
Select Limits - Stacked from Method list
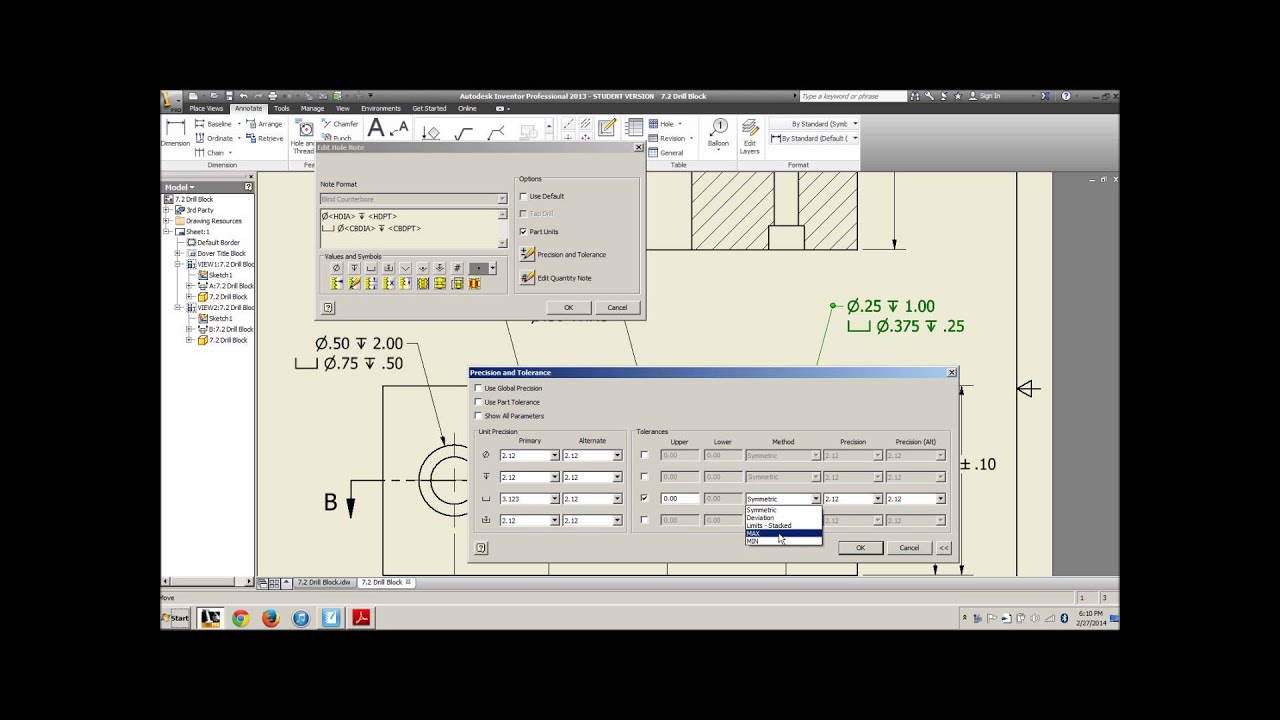point(783,526)
